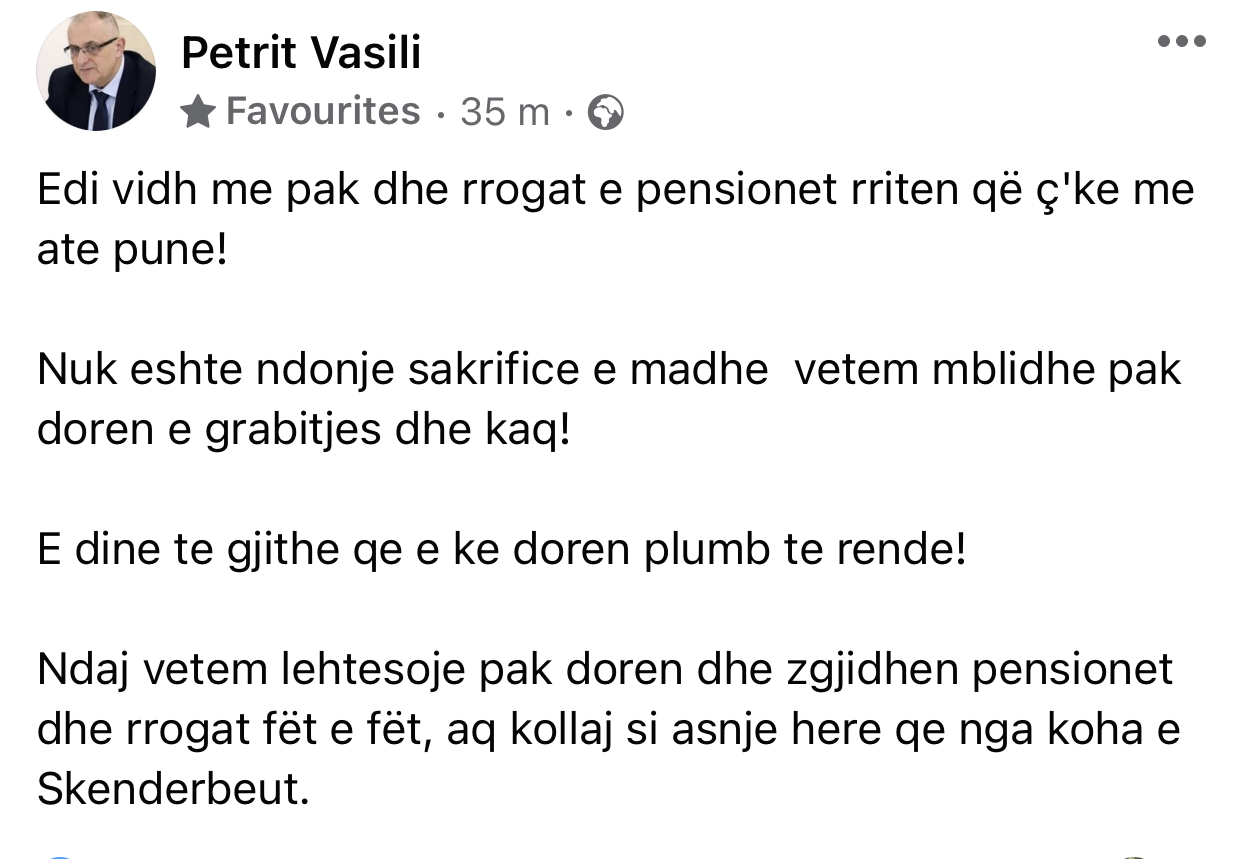
Task: Click the word "Skenderbeut." in the post
Action: point(171,790)
